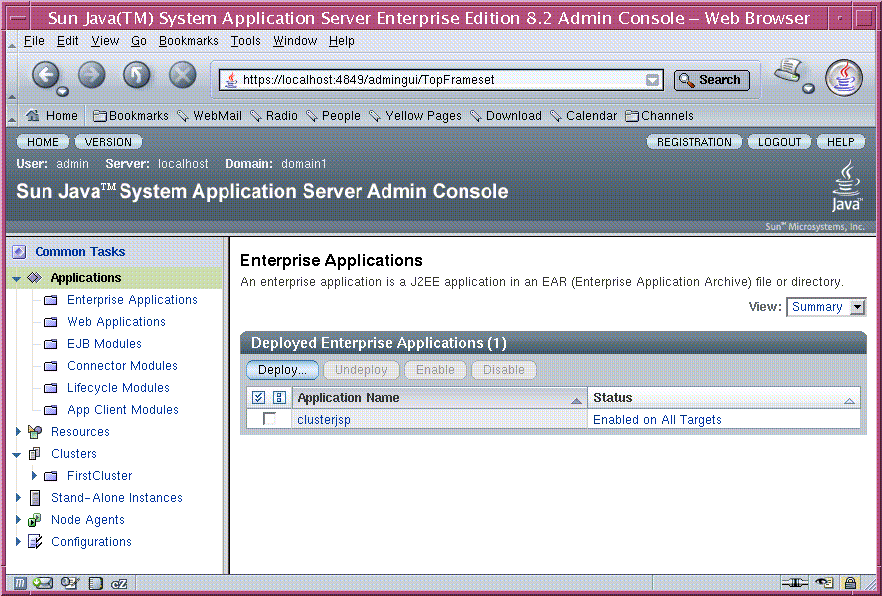Open the Bookmarks folder in bookmarks bar
The height and width of the screenshot is (596, 882).
[130, 116]
